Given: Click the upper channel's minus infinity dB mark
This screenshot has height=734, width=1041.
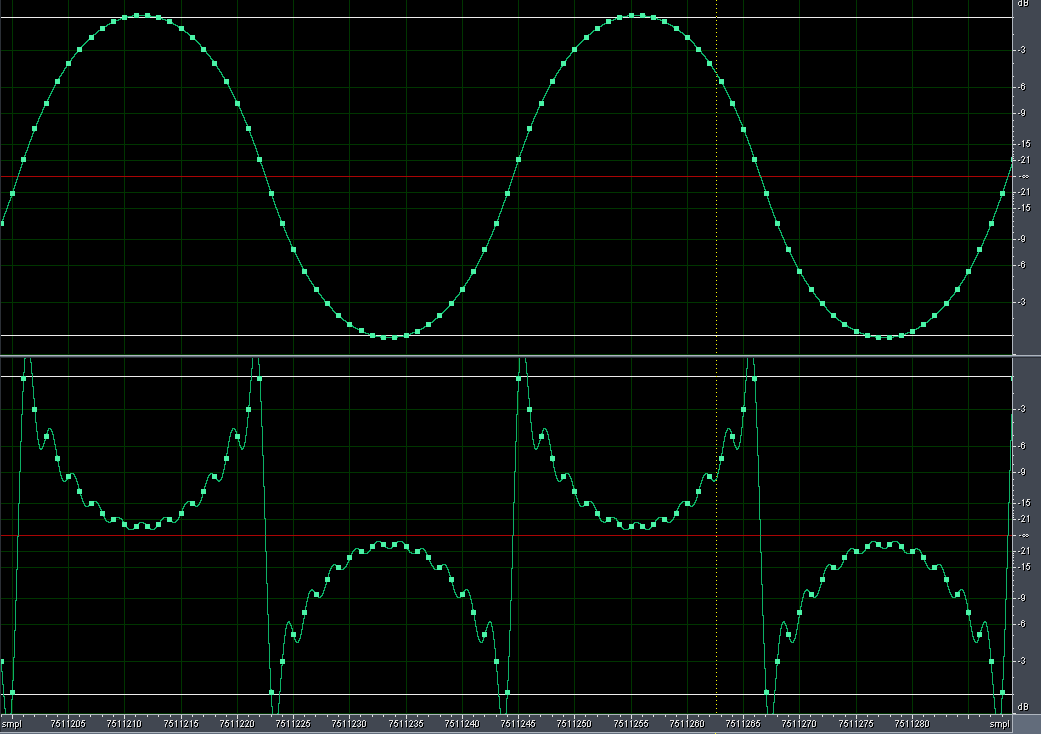Looking at the screenshot, I should click(x=1024, y=177).
